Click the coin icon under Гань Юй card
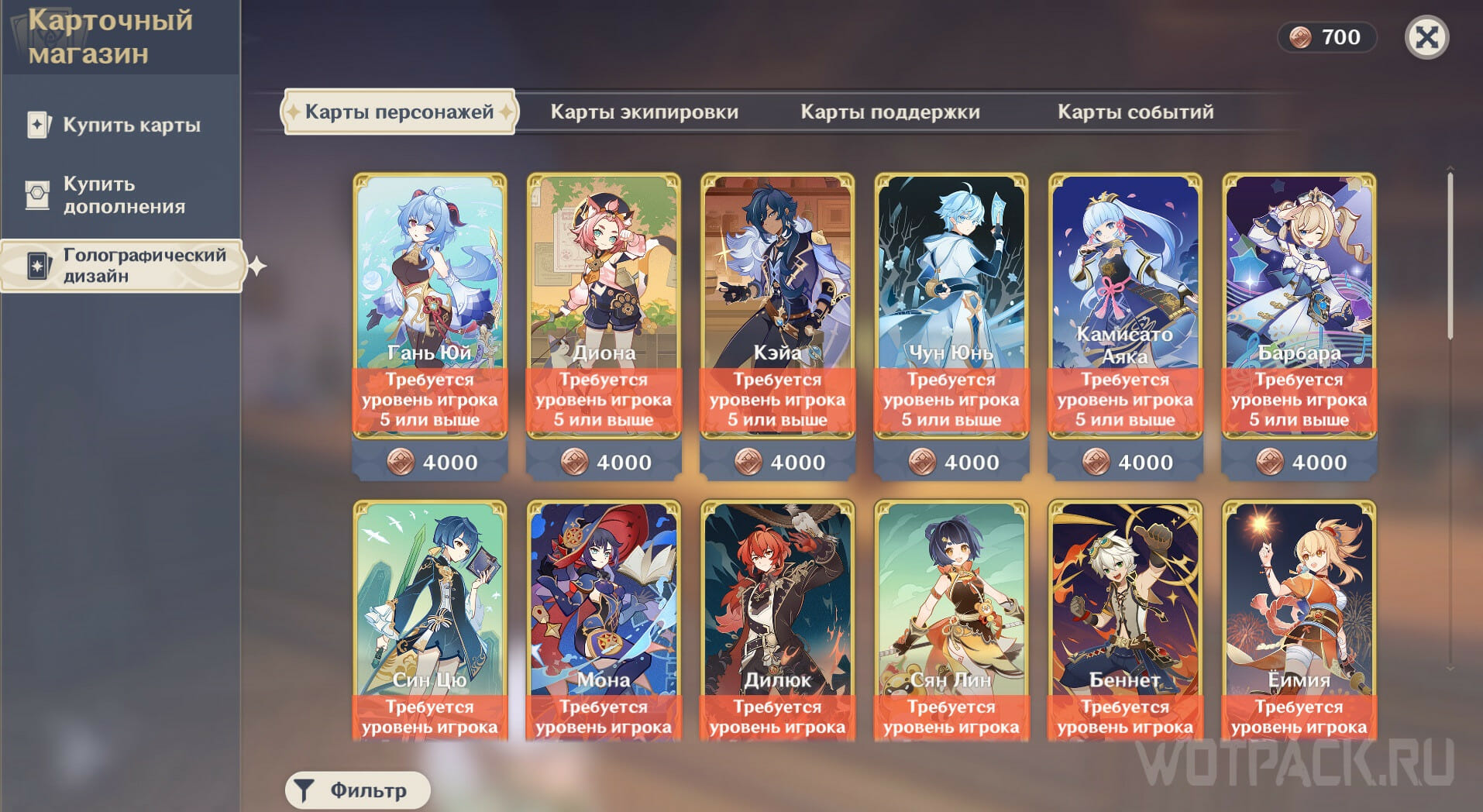 400,463
